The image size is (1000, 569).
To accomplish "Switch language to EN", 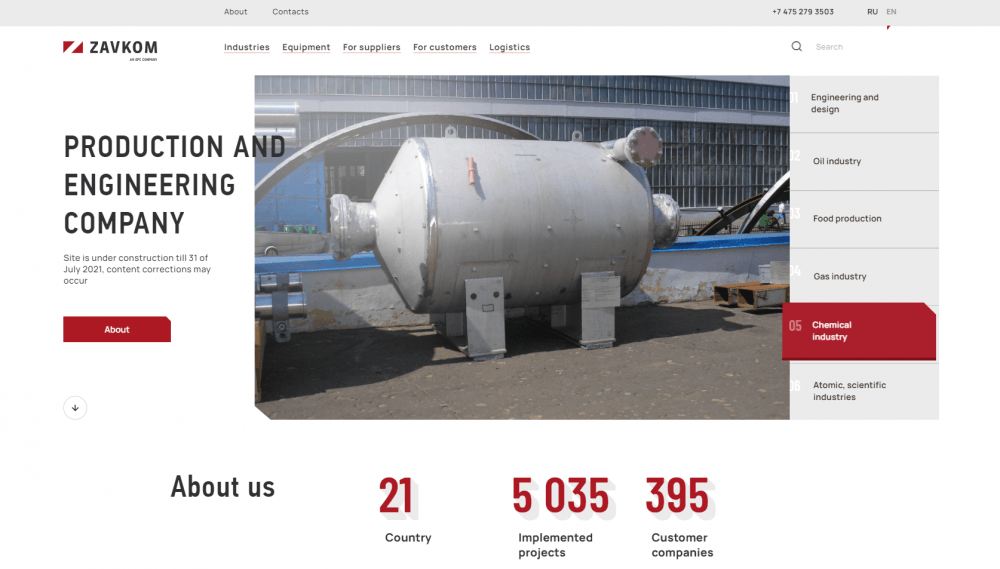I will (x=892, y=11).
